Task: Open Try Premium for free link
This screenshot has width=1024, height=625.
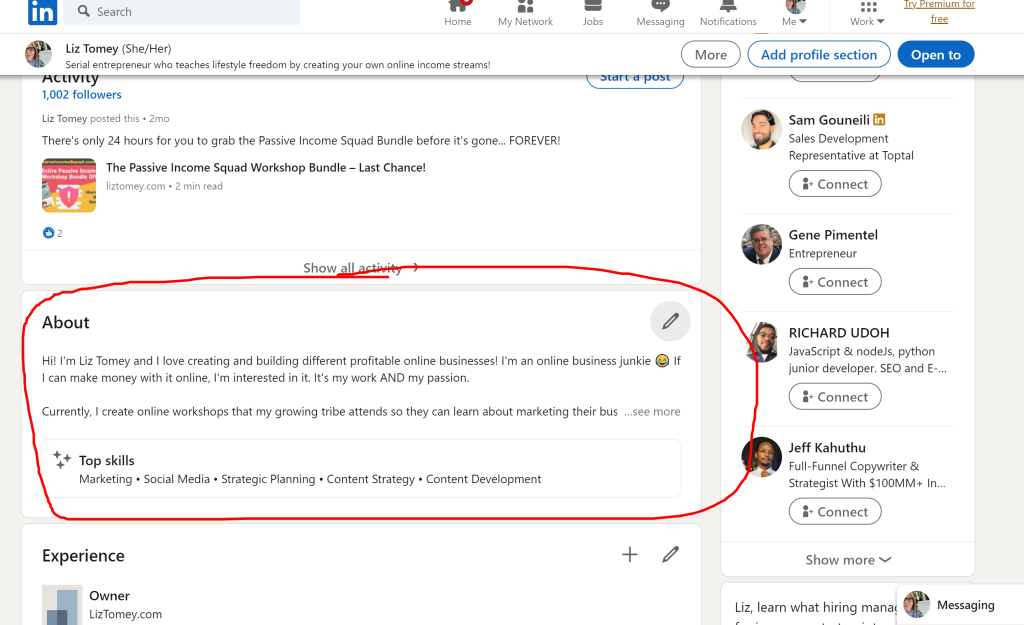Action: [939, 12]
